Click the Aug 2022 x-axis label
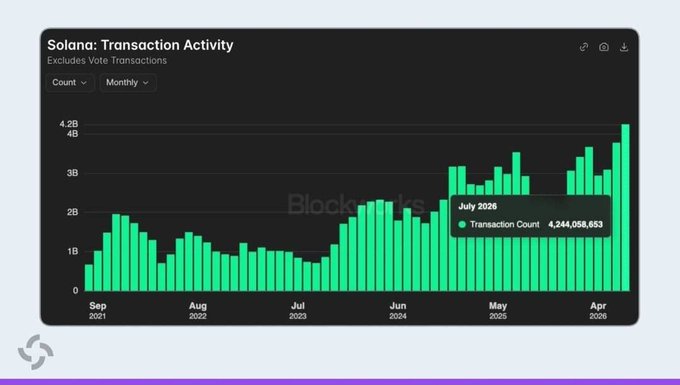680x385 pixels. [198, 310]
